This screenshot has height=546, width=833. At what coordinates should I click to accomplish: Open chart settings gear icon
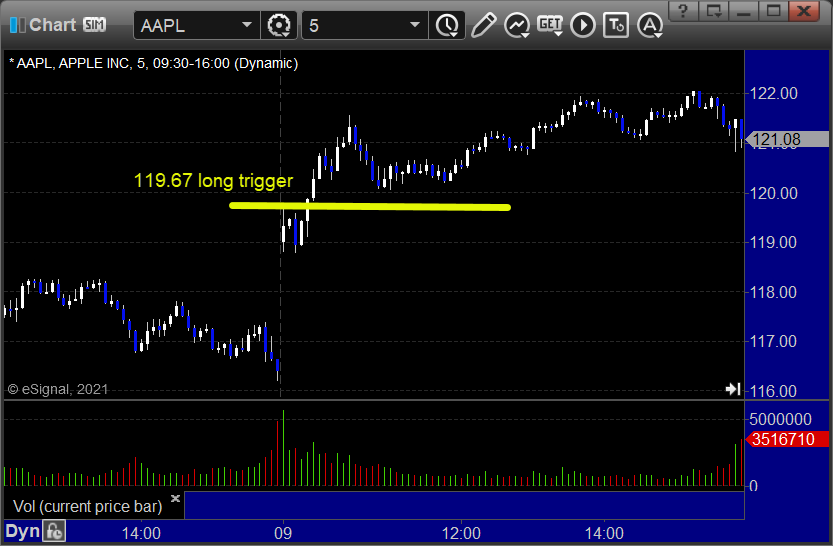(279, 25)
